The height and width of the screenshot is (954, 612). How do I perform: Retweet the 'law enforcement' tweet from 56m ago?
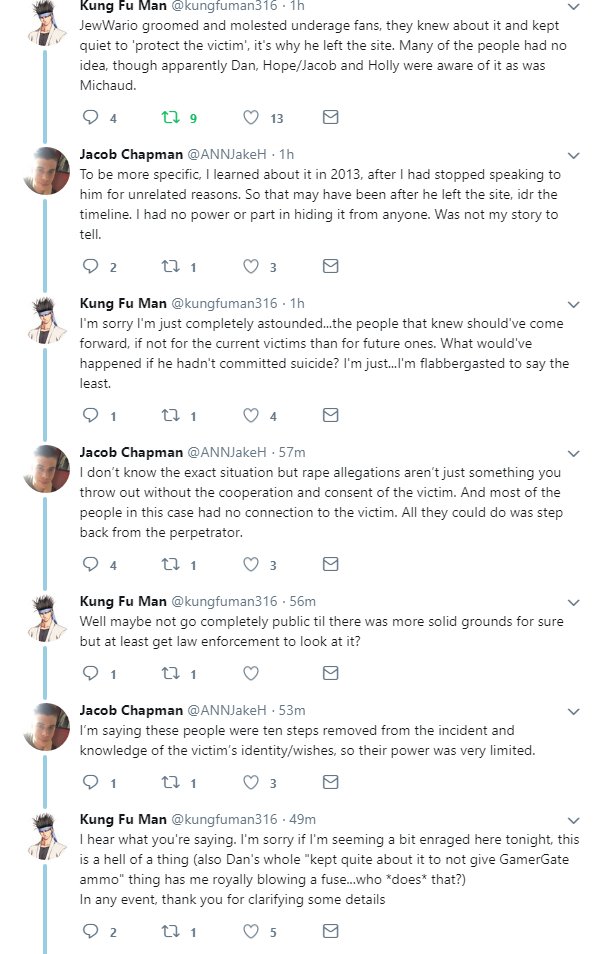[170, 674]
